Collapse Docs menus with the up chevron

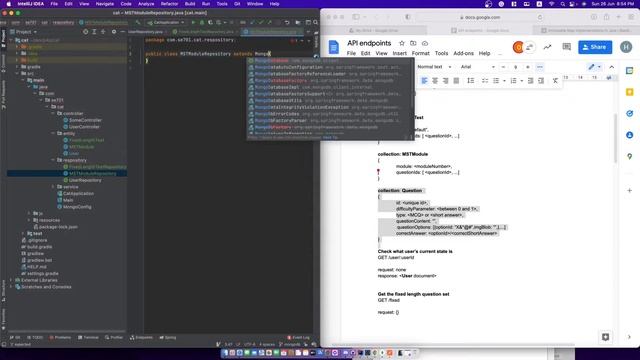611,67
